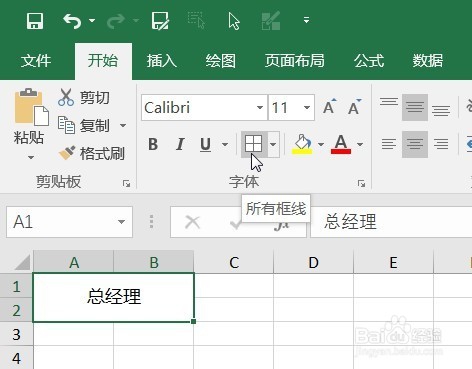
Task: Apply yellow fill color bucket
Action: [x=302, y=144]
